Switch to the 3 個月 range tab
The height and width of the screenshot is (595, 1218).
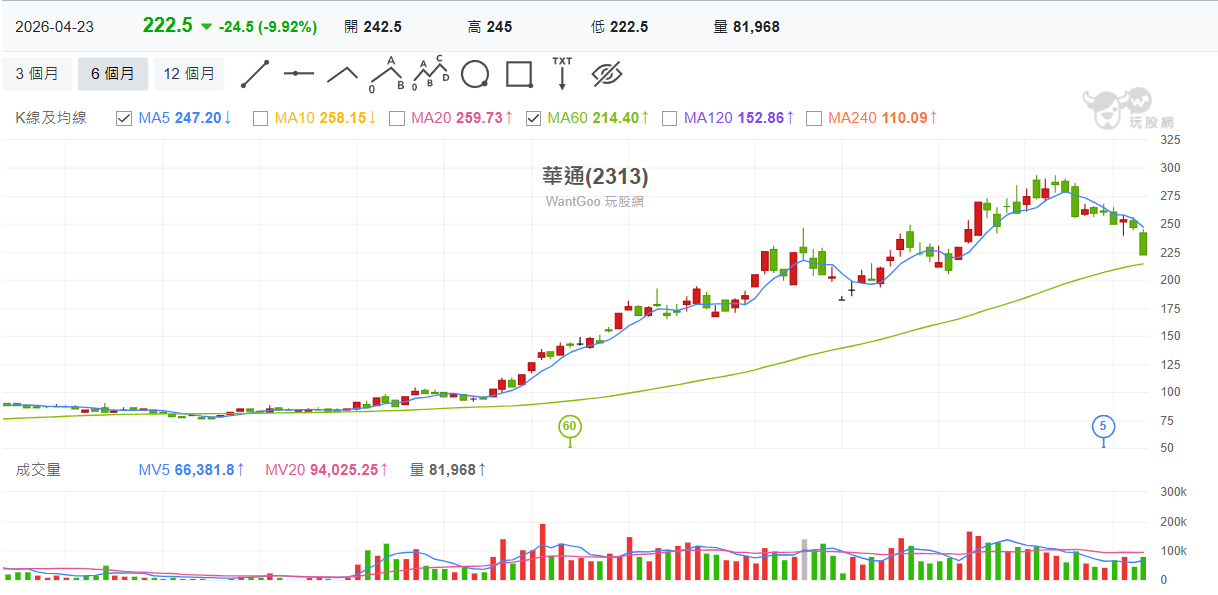pos(37,74)
